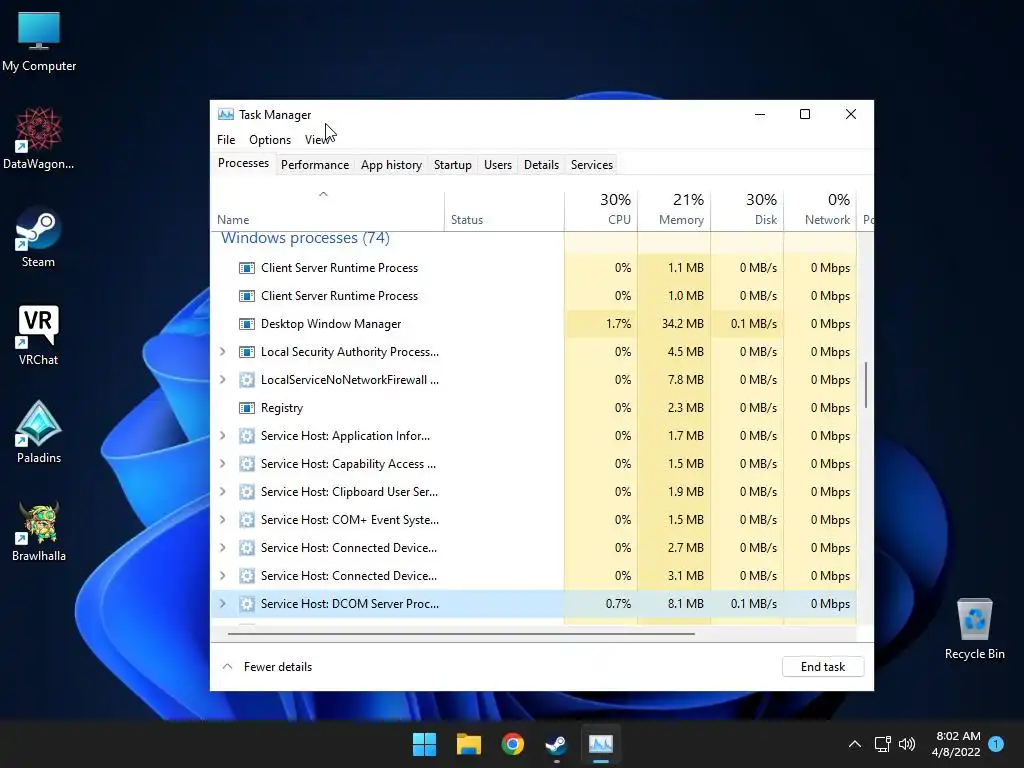Select the Desktop Window Manager process row

tap(534, 324)
